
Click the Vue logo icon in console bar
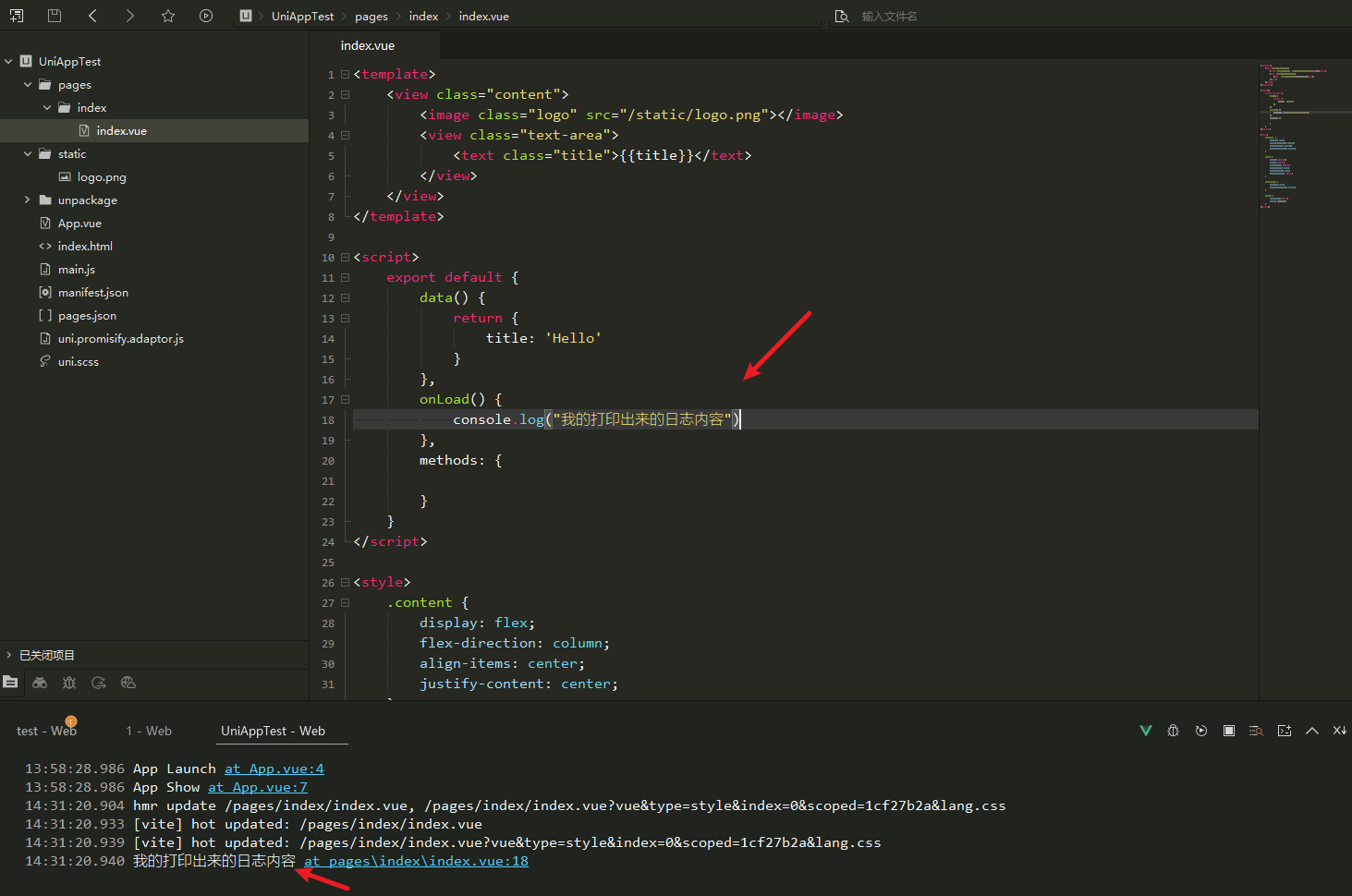(x=1146, y=731)
